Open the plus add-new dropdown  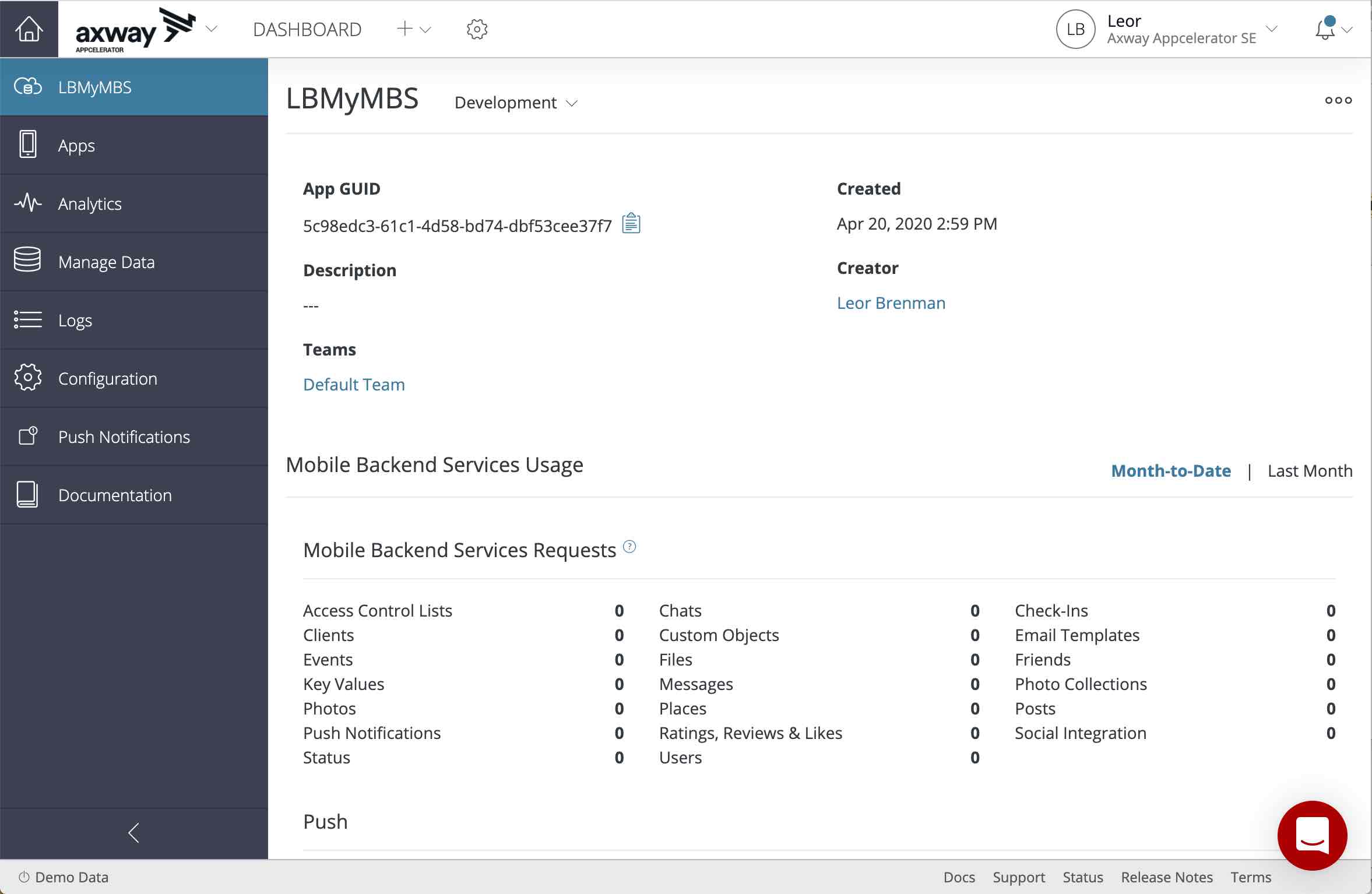pos(413,29)
